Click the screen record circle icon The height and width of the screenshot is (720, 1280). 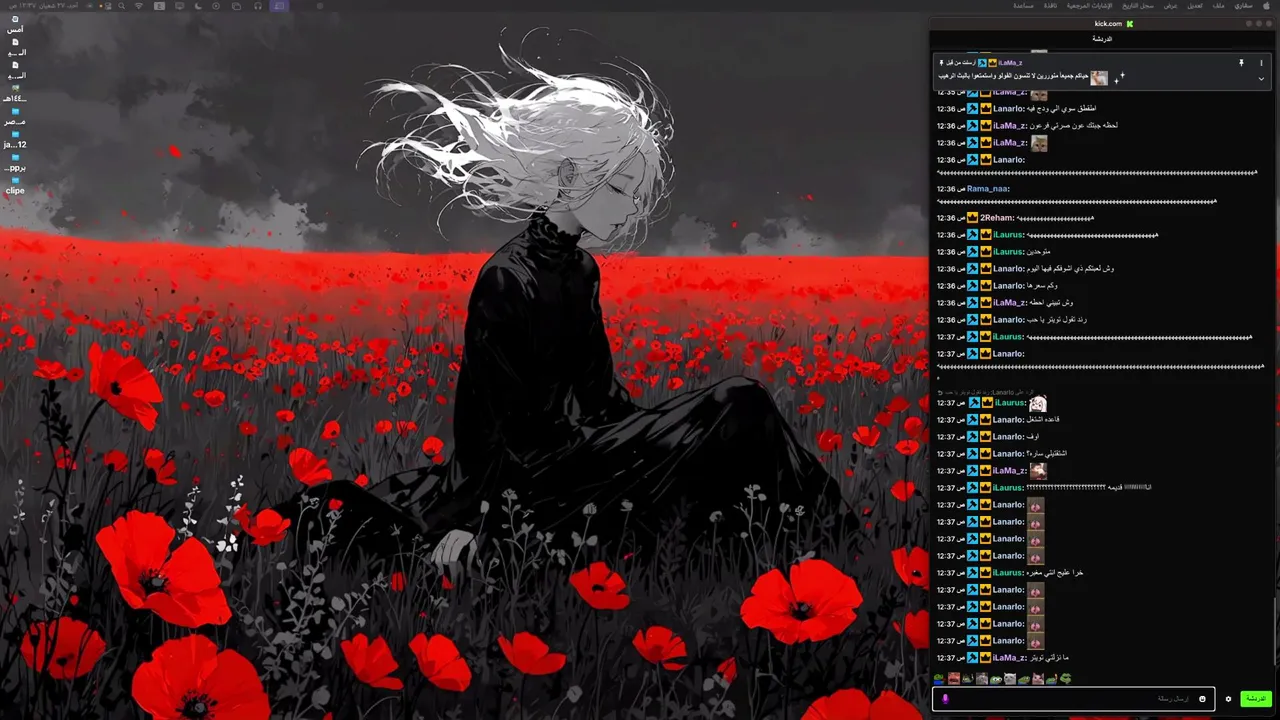[216, 6]
